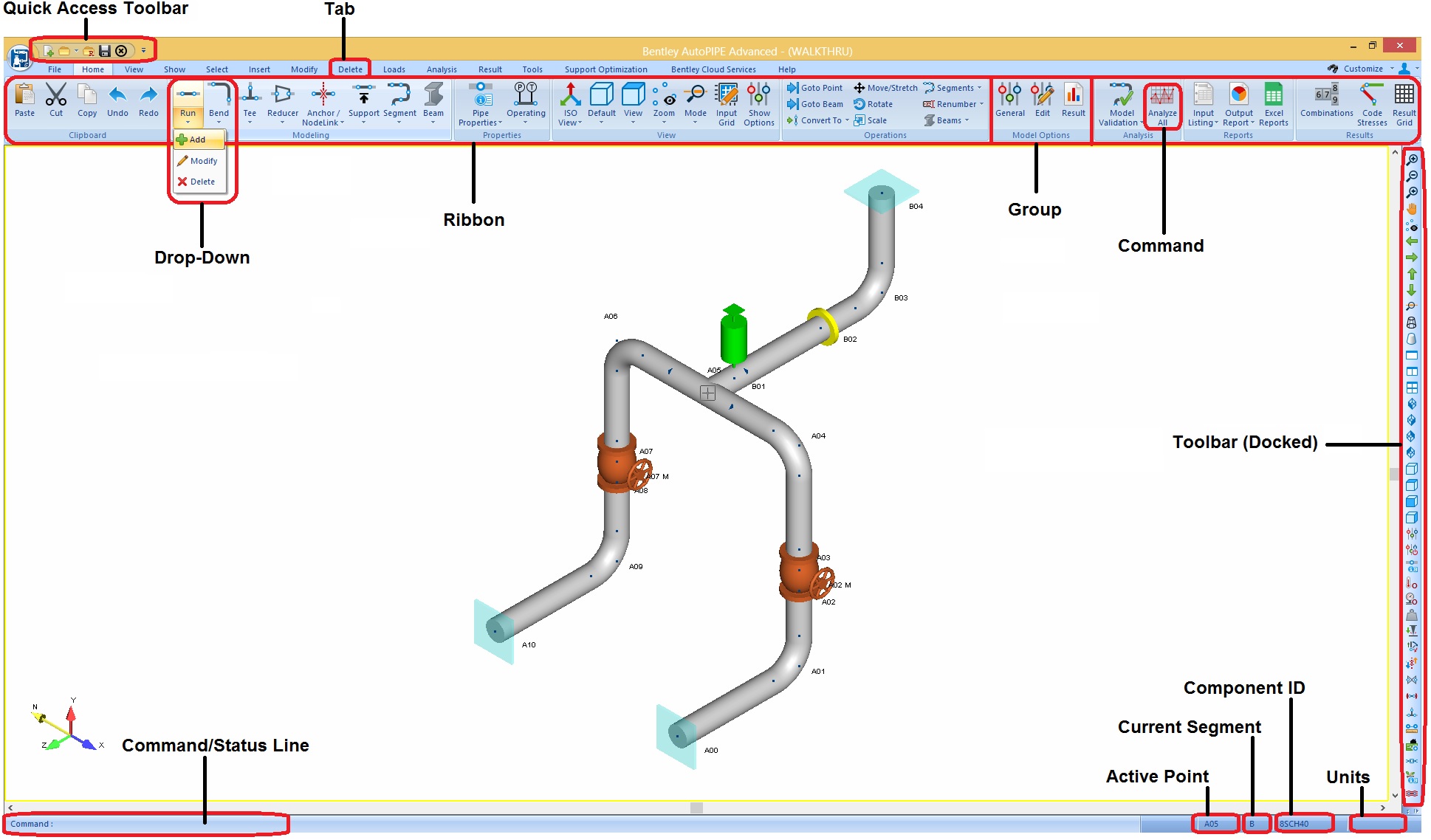
Task: Open the File menu
Action: pos(53,69)
